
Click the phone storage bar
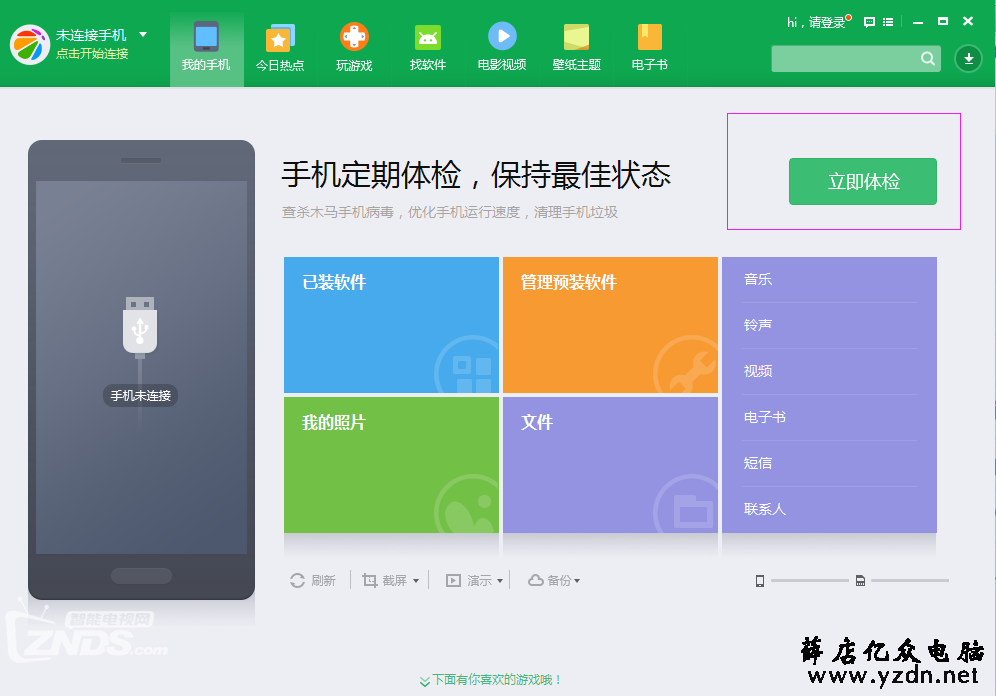click(809, 580)
